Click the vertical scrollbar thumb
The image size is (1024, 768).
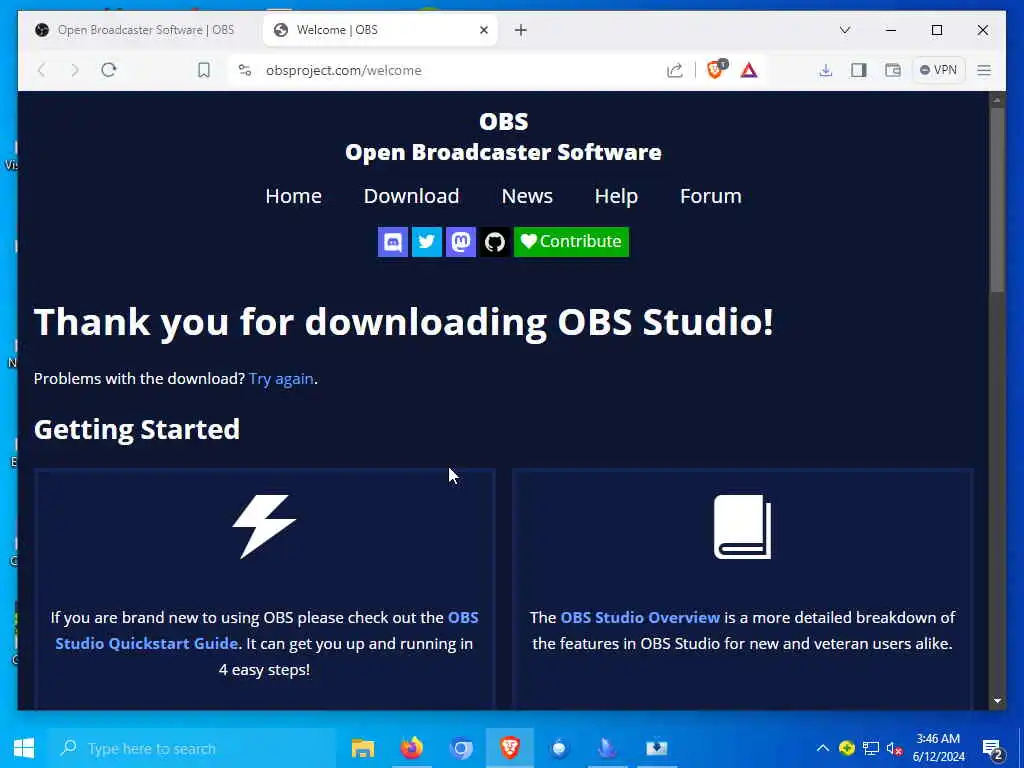(x=997, y=200)
